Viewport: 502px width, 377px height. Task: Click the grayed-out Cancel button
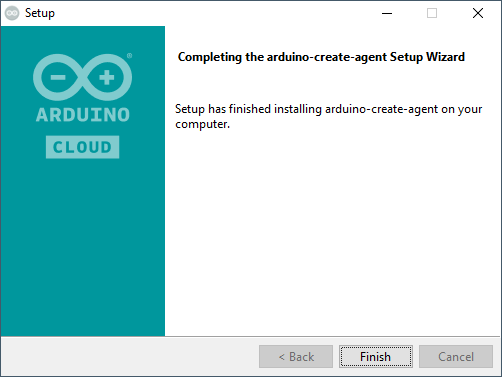456,356
